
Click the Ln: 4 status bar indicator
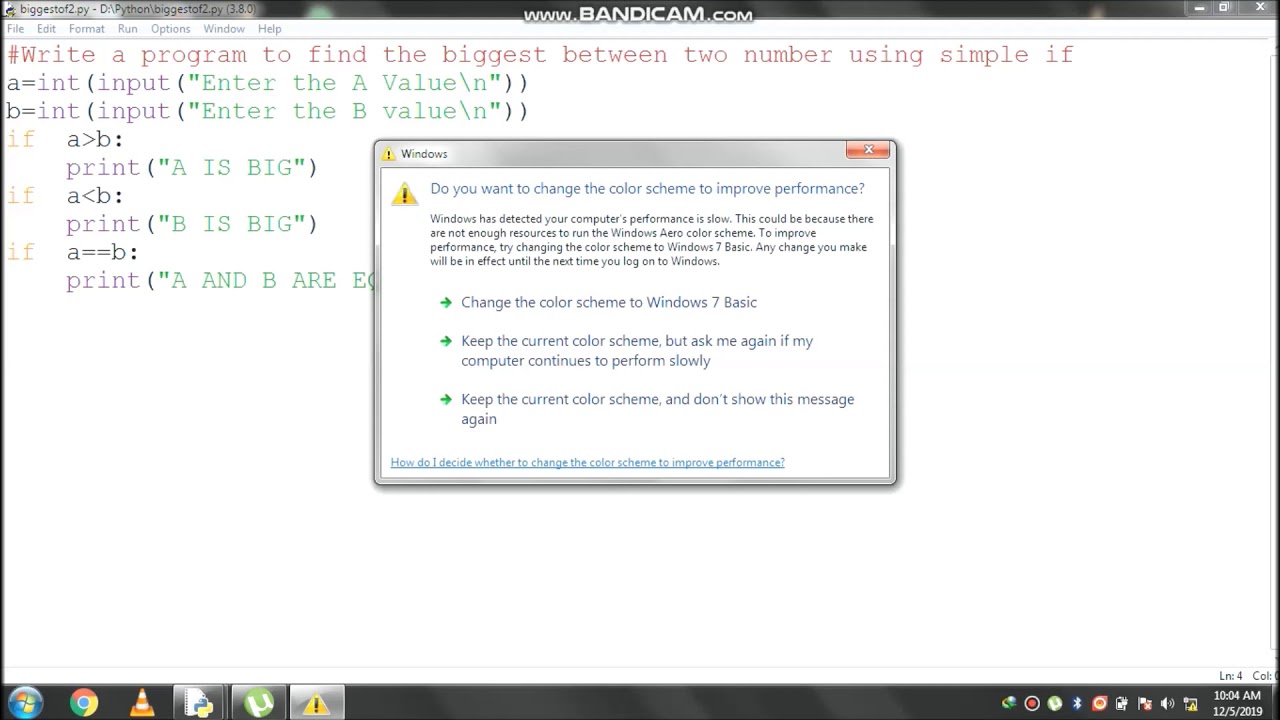(x=1231, y=676)
